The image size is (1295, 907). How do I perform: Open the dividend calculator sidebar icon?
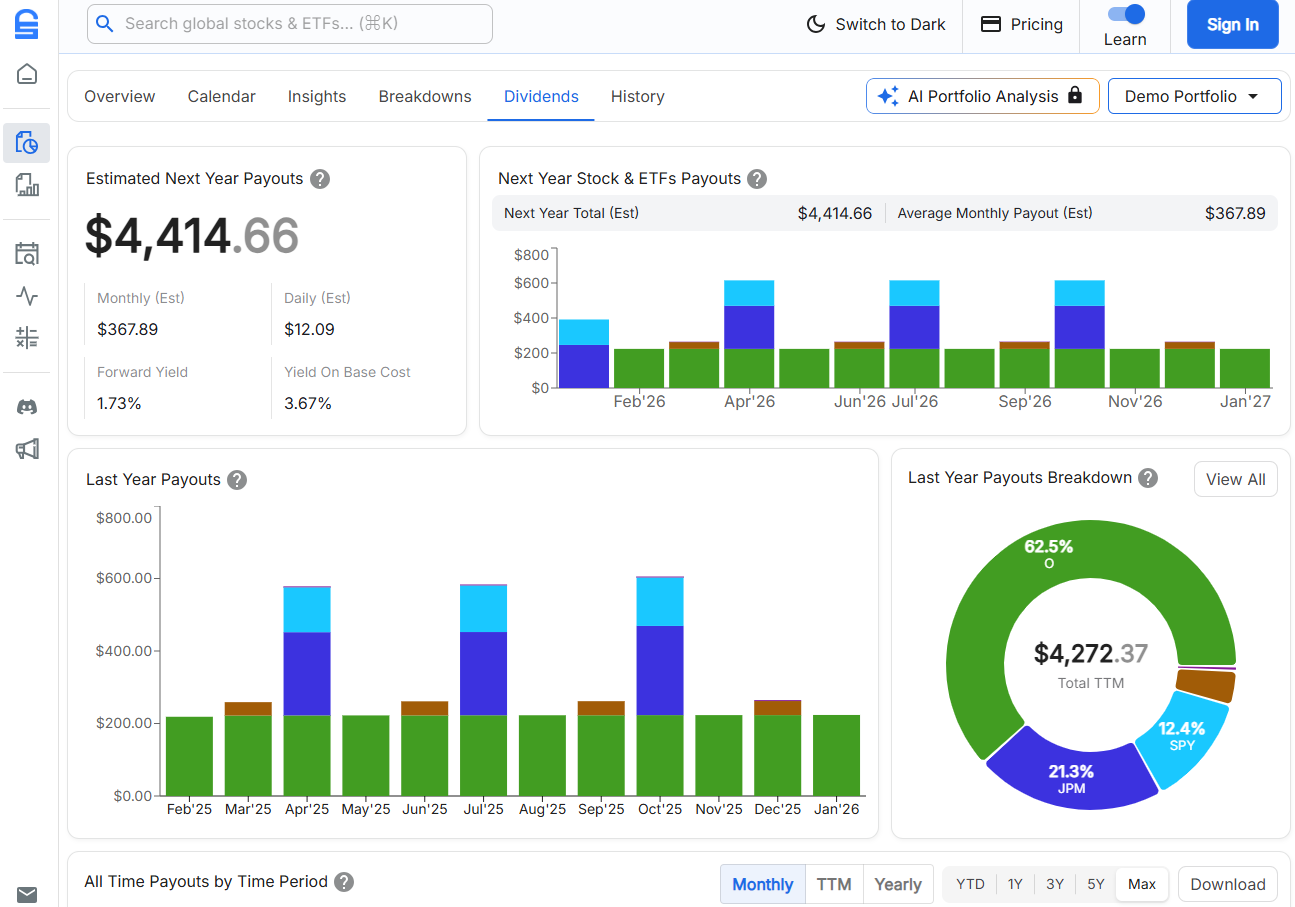[x=26, y=337]
